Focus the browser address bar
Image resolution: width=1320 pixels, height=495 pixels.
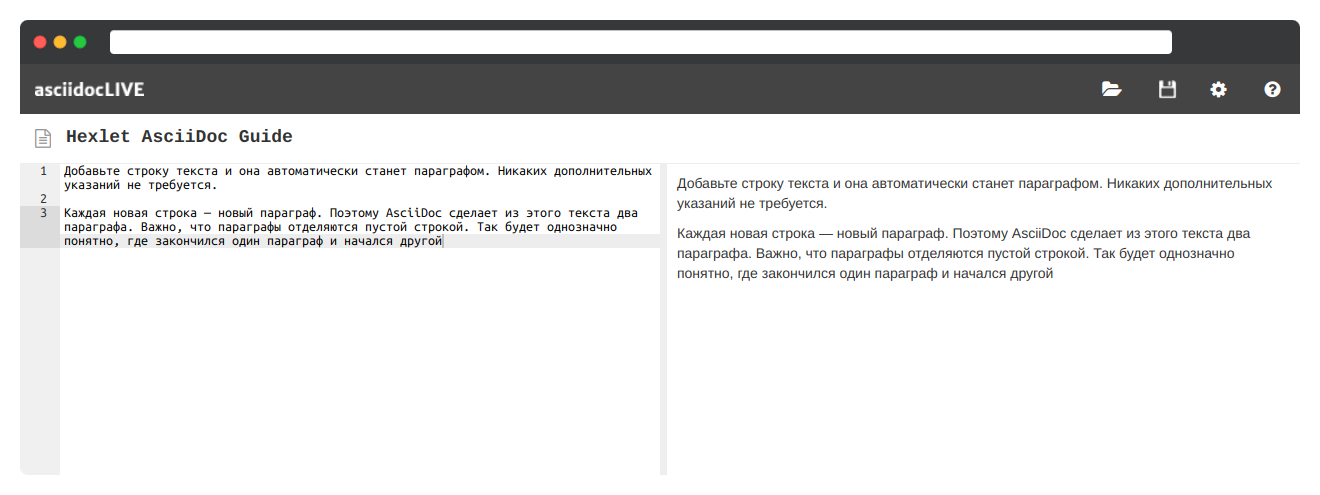[640, 42]
